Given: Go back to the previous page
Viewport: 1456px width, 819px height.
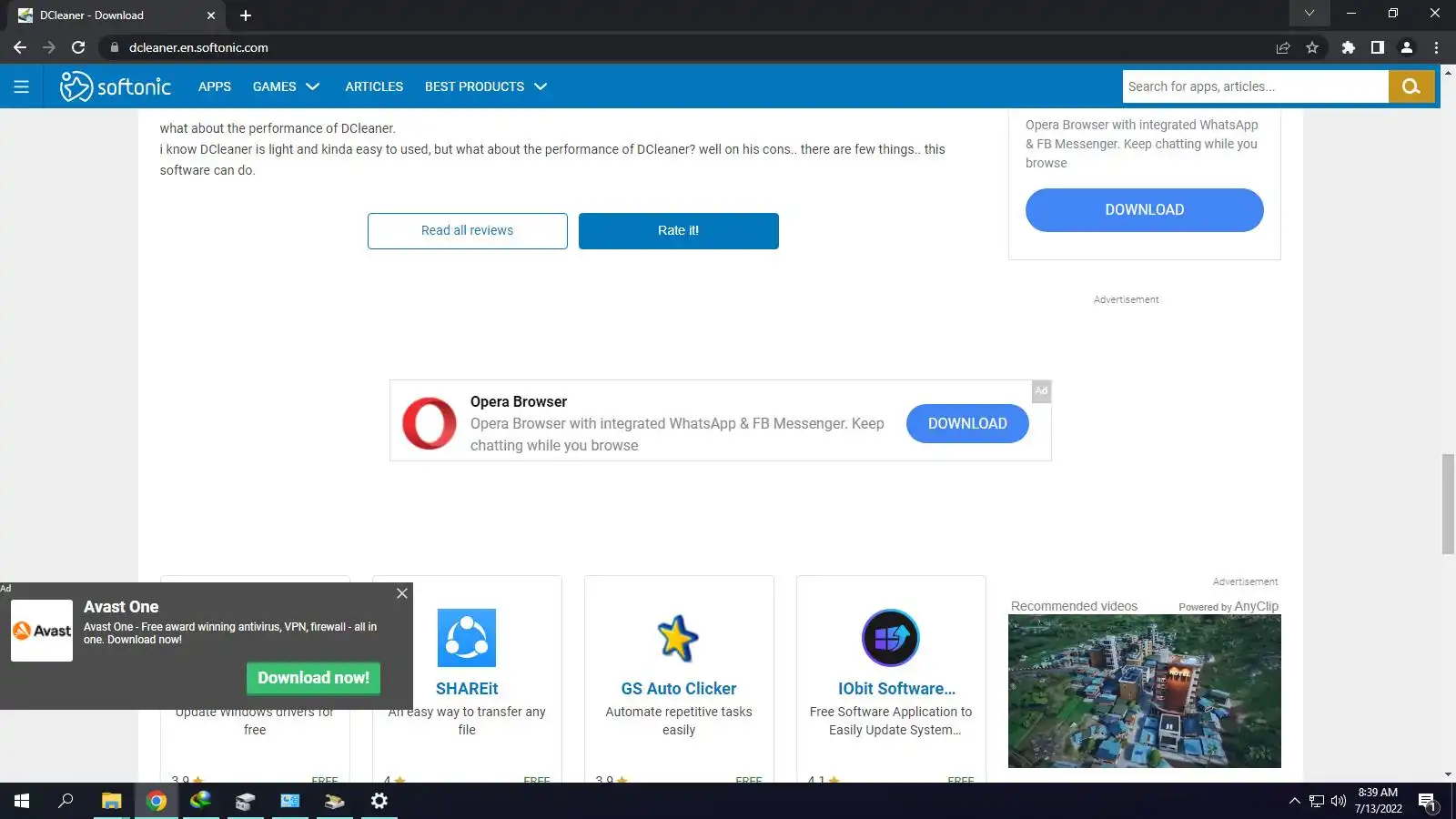Looking at the screenshot, I should pyautogui.click(x=20, y=47).
